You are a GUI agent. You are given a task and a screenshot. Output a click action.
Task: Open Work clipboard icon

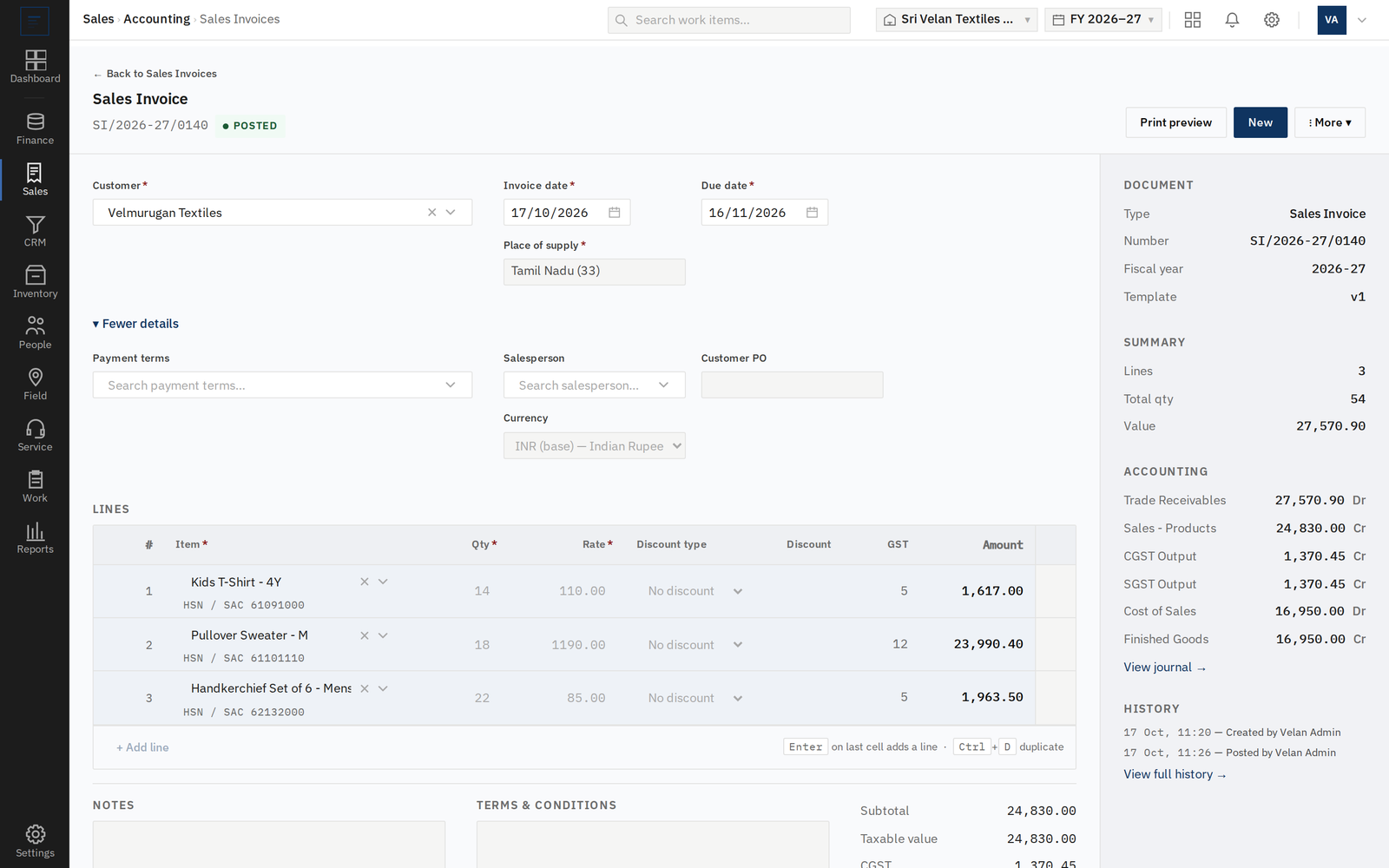point(35,487)
